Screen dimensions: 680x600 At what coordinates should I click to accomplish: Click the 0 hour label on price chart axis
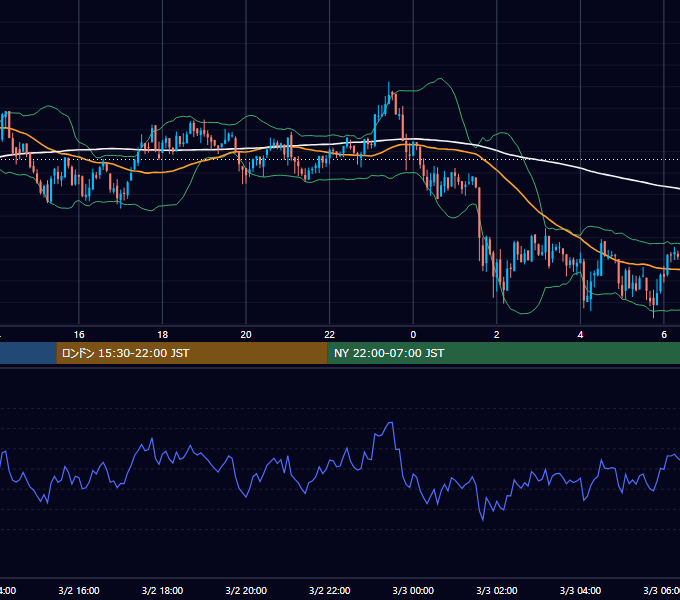click(413, 335)
